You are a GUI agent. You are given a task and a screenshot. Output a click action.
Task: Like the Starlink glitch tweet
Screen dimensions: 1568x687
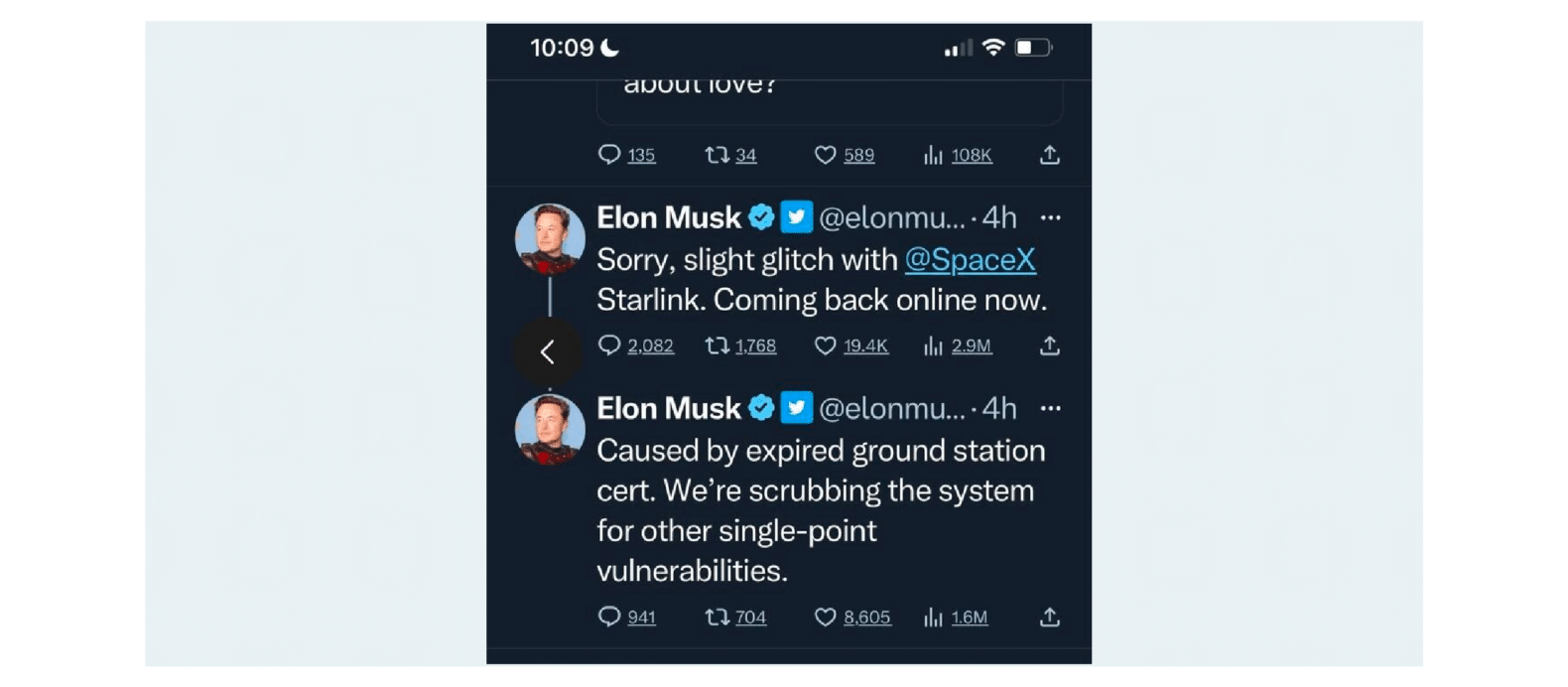click(x=825, y=345)
